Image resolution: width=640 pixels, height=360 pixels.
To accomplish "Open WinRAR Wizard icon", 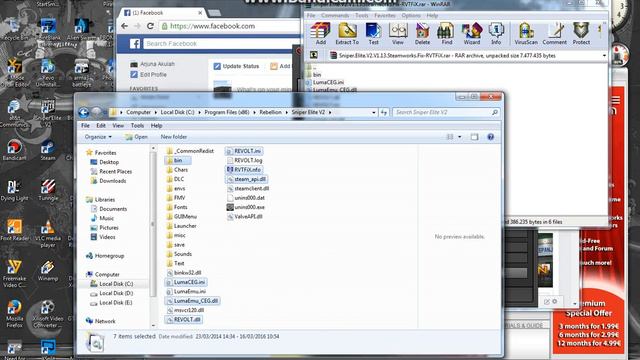I will pyautogui.click(x=471, y=33).
